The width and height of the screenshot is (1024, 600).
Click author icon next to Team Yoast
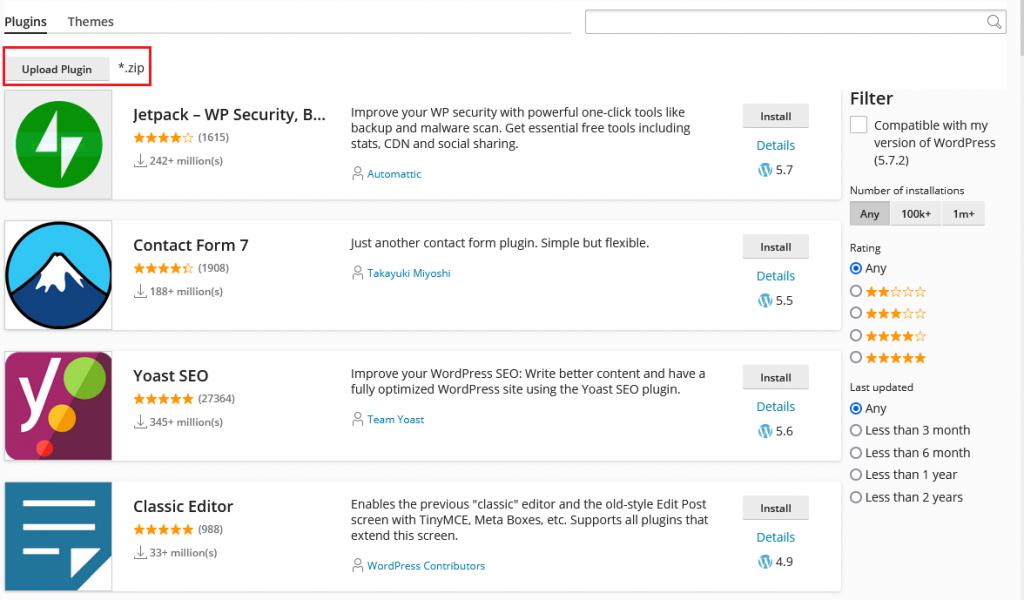click(x=357, y=419)
